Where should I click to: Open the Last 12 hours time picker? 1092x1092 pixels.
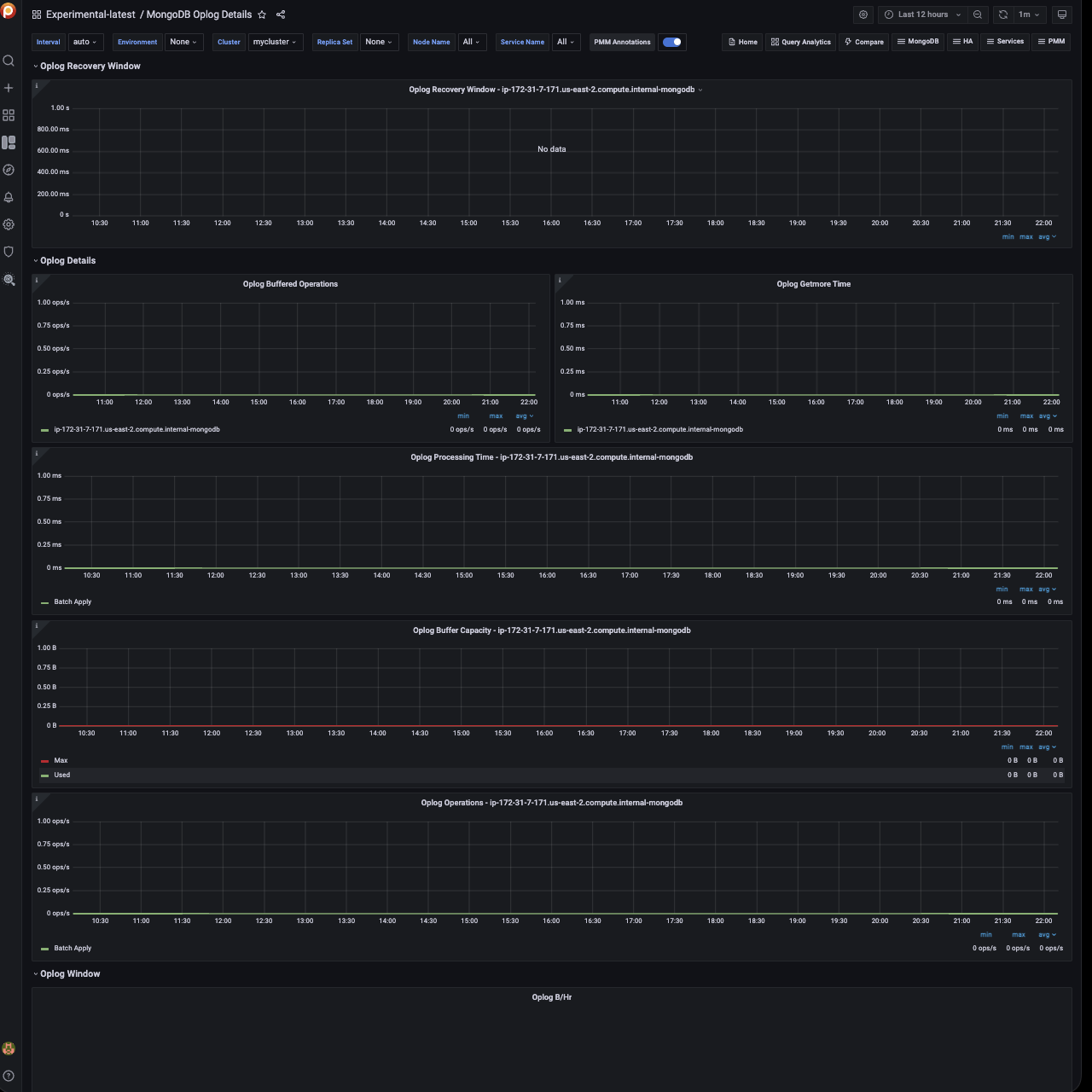tap(923, 15)
